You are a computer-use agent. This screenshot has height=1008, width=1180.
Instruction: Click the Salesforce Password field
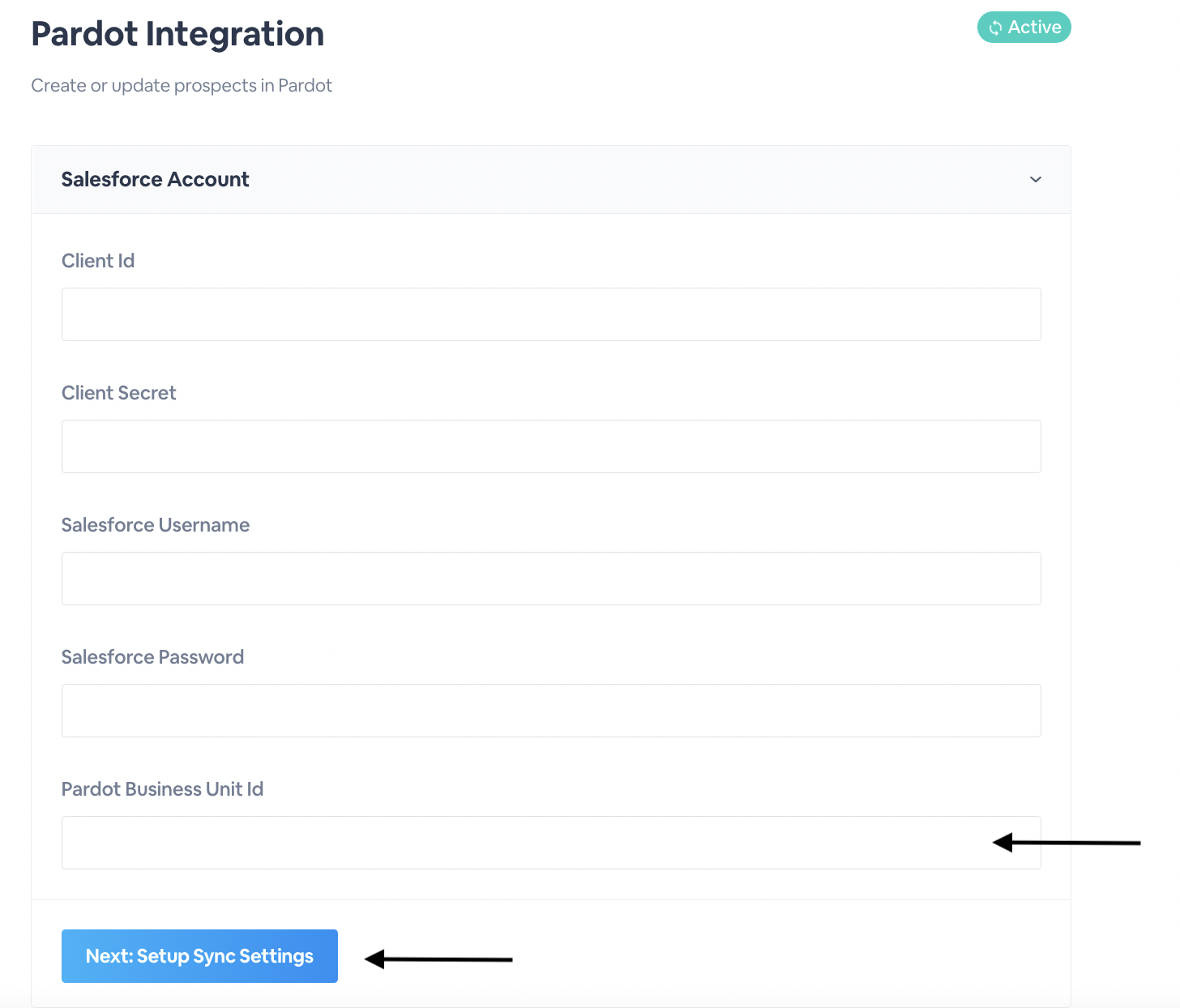coord(551,711)
